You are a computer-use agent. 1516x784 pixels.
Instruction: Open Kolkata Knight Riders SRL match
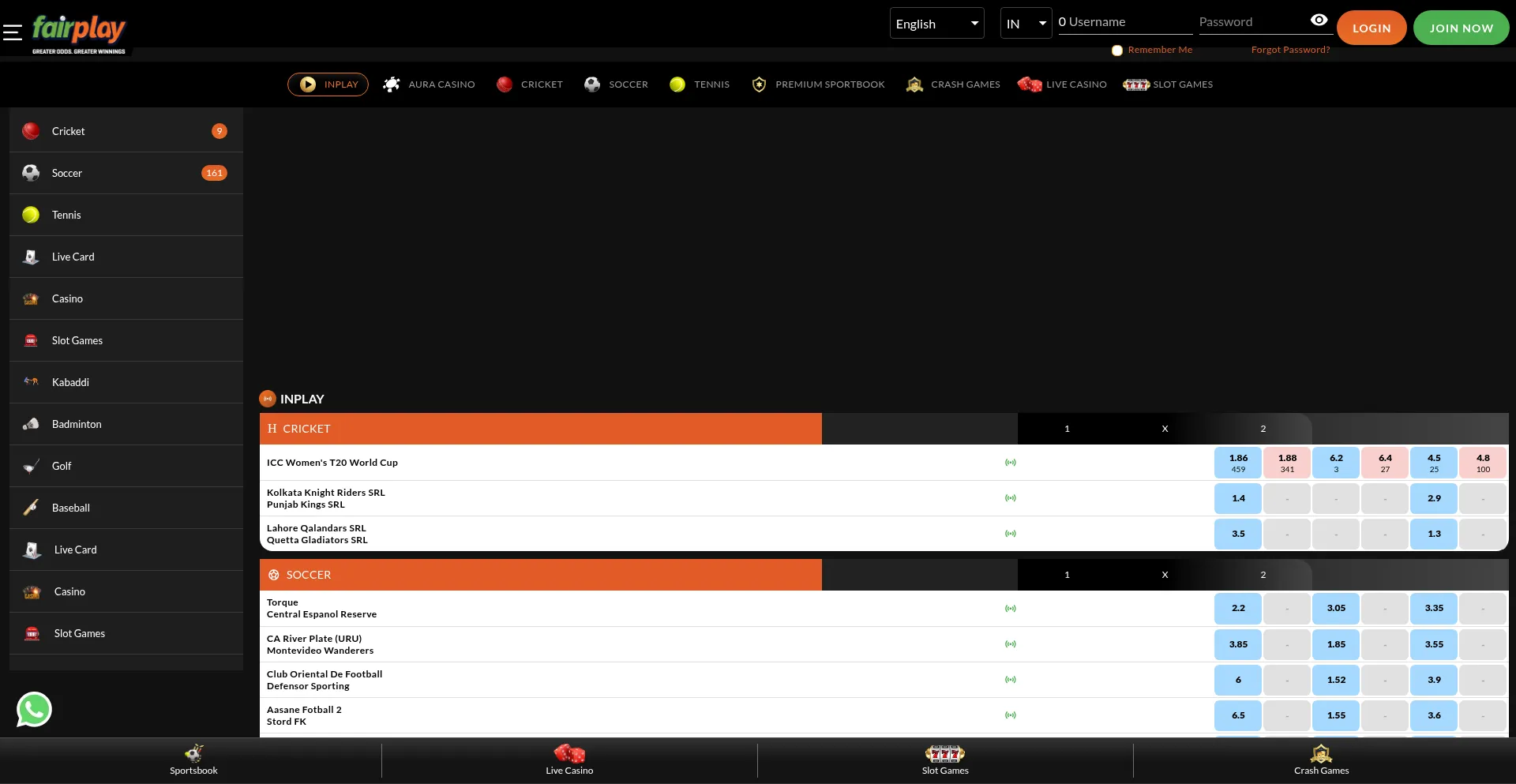(x=326, y=498)
